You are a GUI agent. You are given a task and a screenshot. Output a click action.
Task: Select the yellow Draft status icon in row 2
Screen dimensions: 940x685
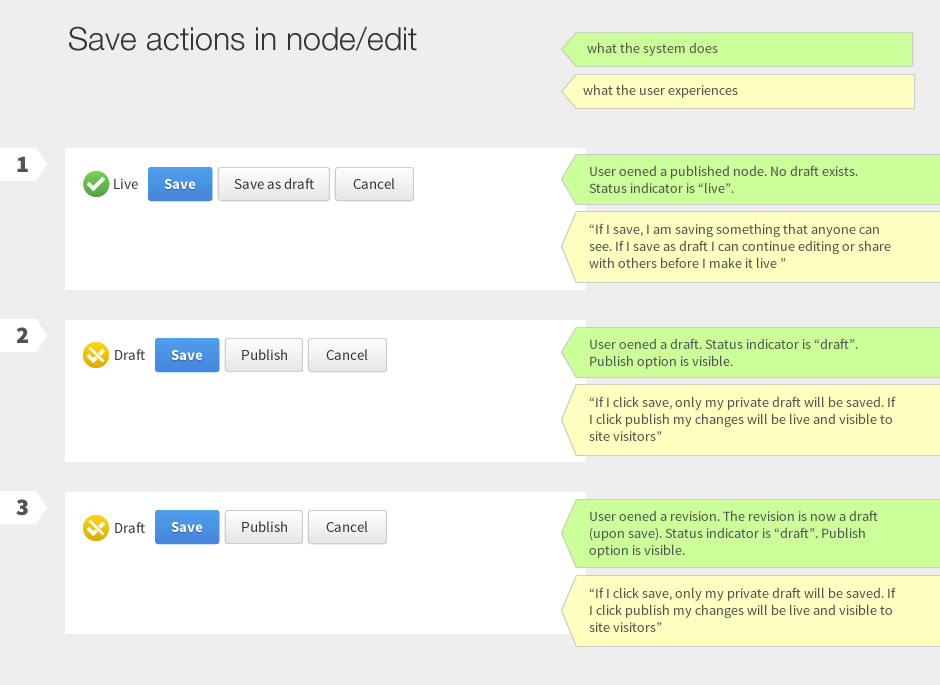(x=96, y=355)
